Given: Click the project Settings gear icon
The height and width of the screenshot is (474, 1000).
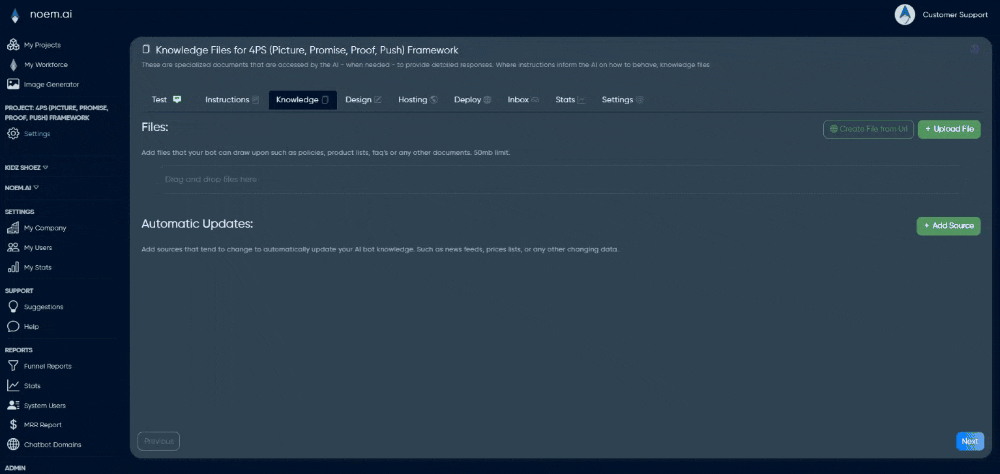Looking at the screenshot, I should tap(13, 133).
